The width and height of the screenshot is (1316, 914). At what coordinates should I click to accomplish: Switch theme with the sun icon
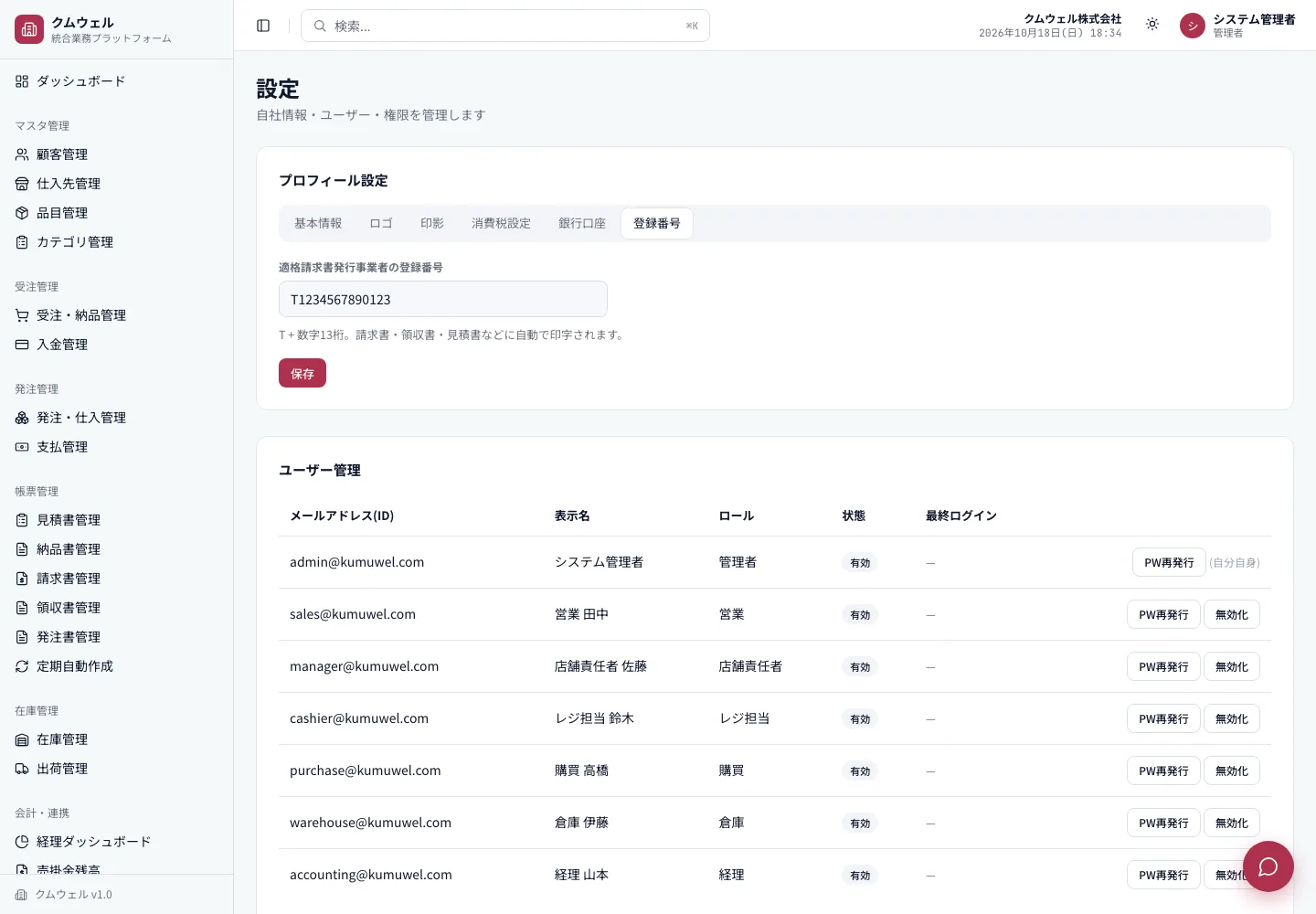tap(1152, 25)
